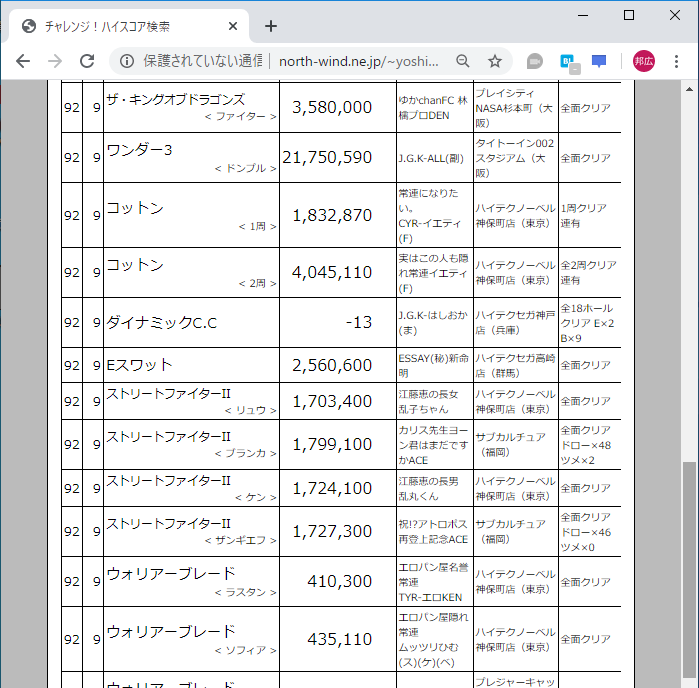
Task: Bookmark this page with star icon
Action: [x=495, y=61]
